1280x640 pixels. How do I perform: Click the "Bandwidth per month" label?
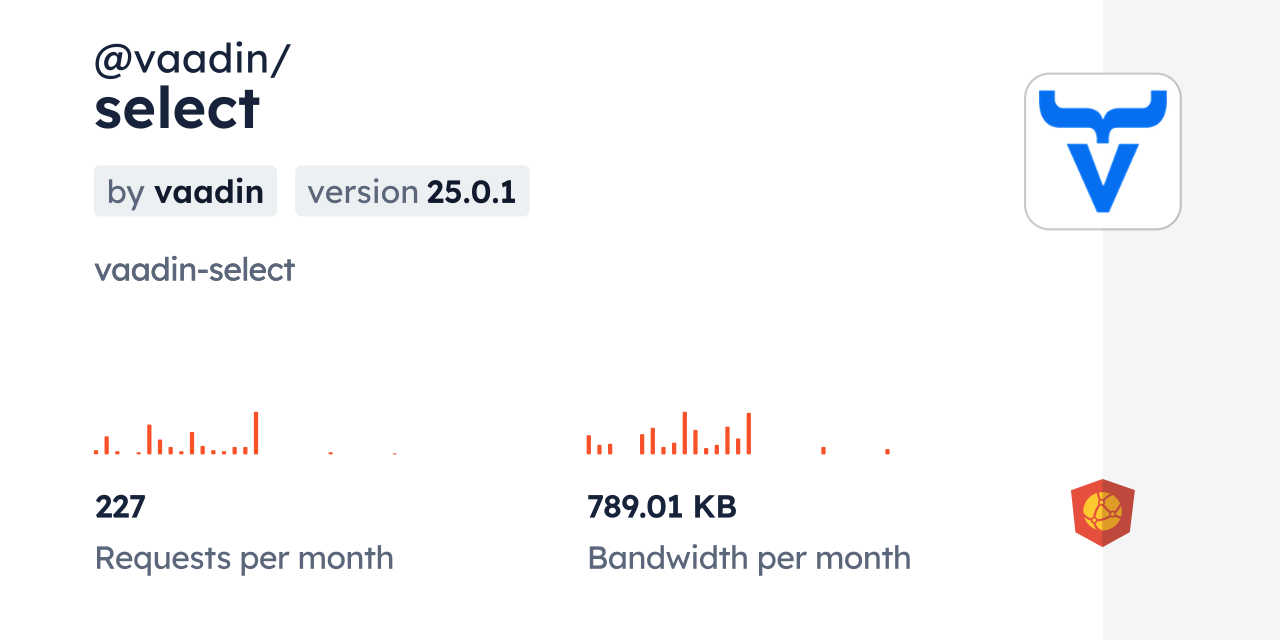click(x=748, y=558)
